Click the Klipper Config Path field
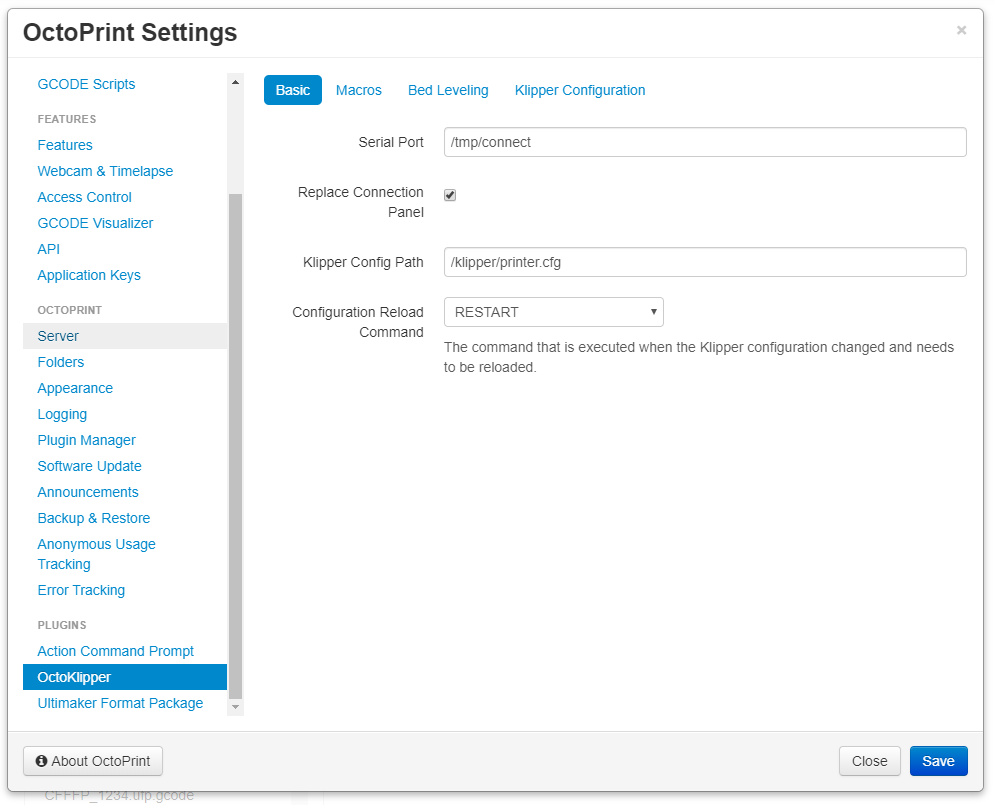The width and height of the screenshot is (995, 805). pyautogui.click(x=705, y=262)
